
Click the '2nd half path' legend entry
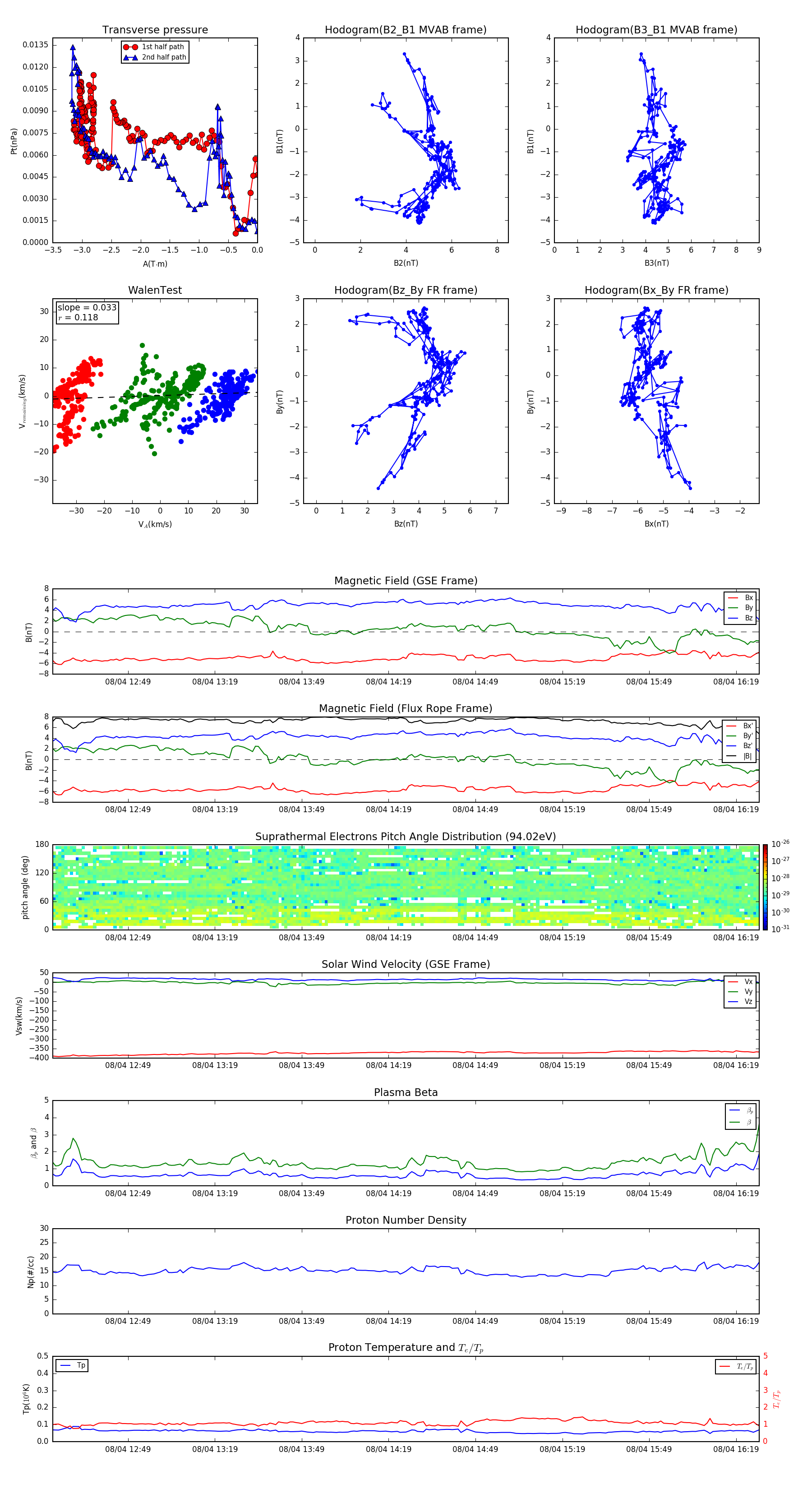pyautogui.click(x=154, y=57)
